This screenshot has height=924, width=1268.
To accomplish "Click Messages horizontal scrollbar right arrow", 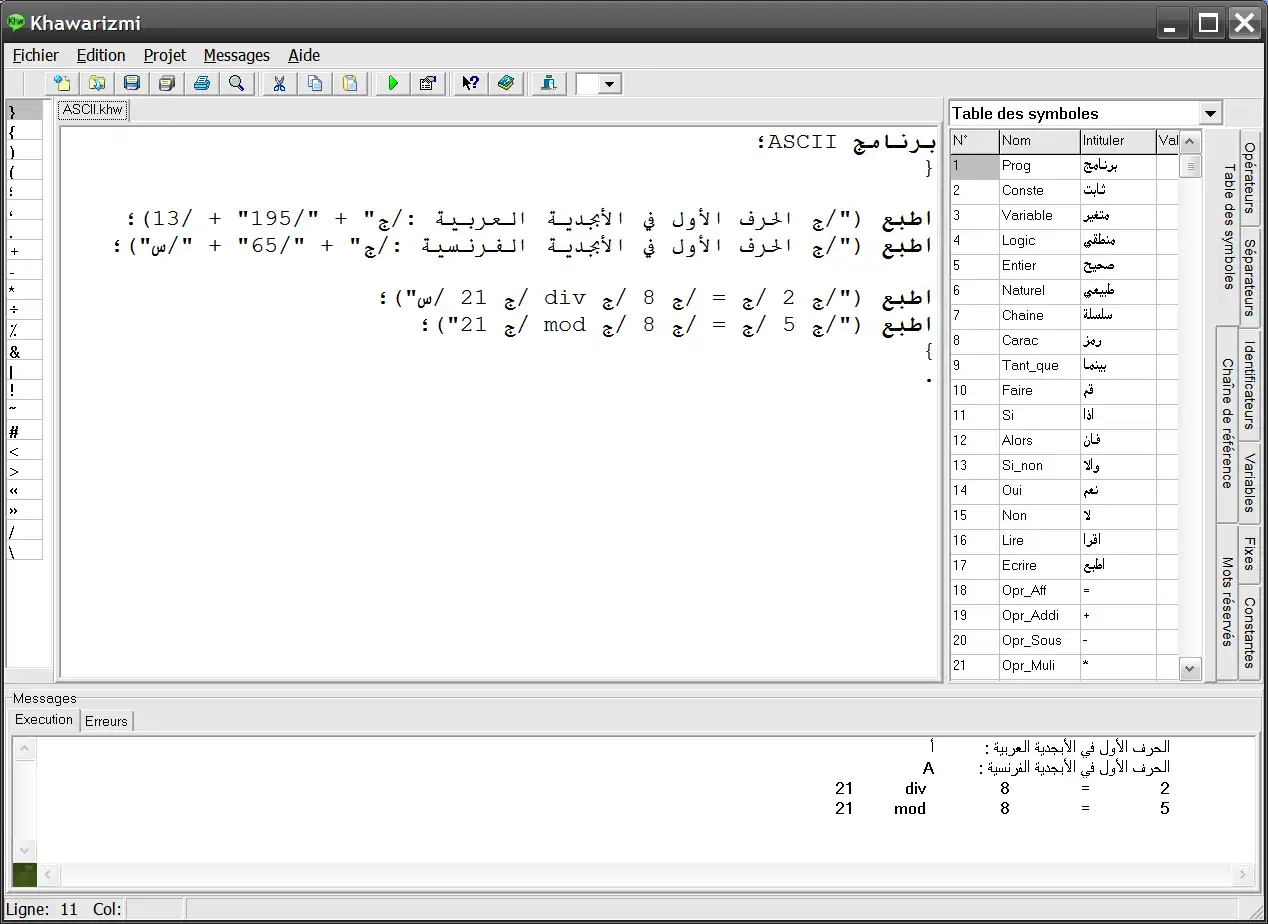I will tap(1243, 874).
